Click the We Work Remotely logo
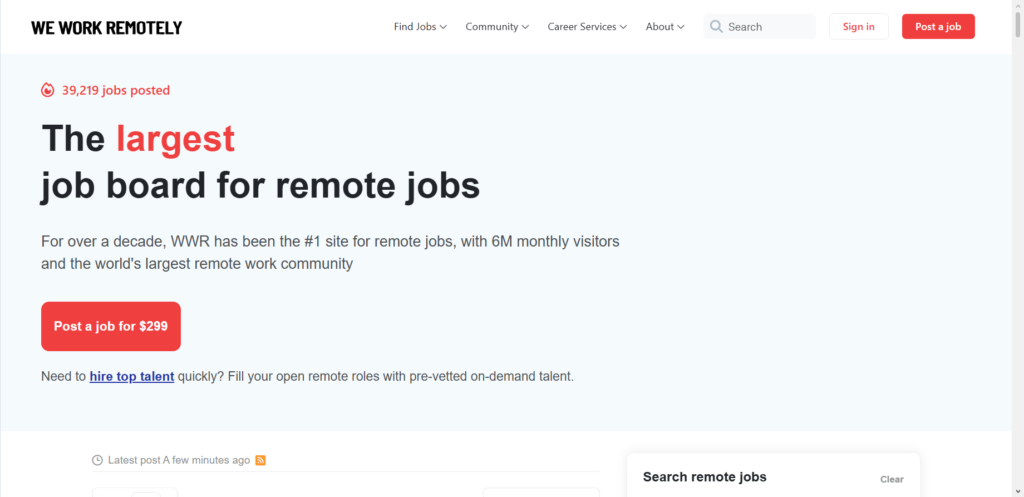1024x497 pixels. pyautogui.click(x=106, y=27)
